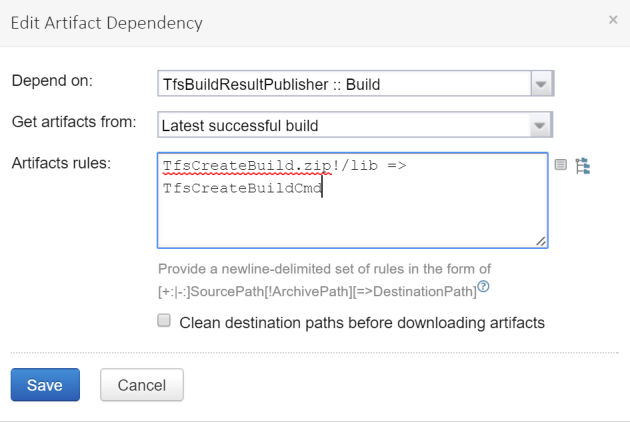Enable Clean destination paths checkbox
Screen dimensions: 630x422
coord(164,322)
